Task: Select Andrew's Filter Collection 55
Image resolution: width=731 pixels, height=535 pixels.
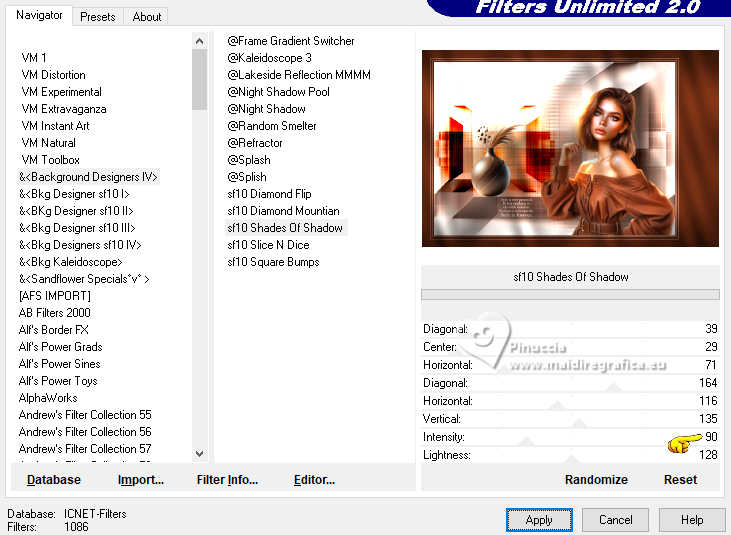Action: click(85, 415)
